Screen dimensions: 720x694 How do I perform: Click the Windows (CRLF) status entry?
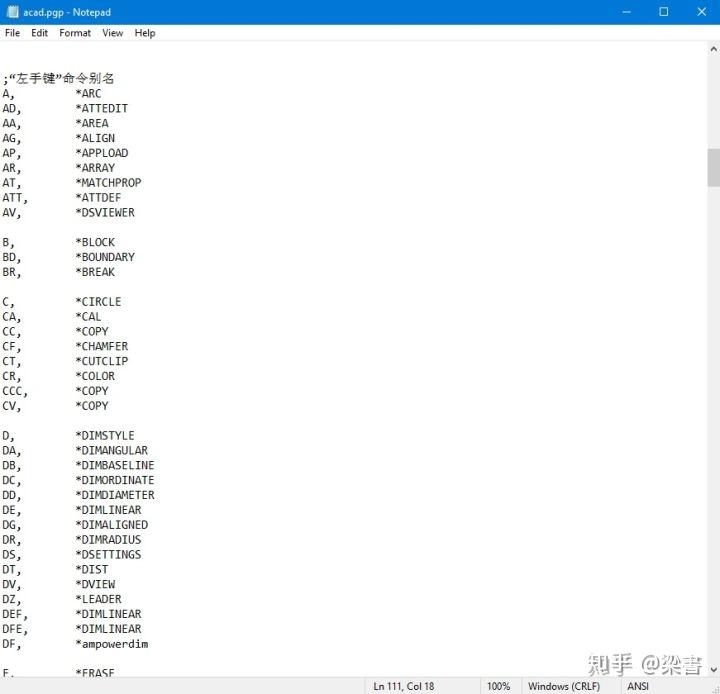click(564, 686)
